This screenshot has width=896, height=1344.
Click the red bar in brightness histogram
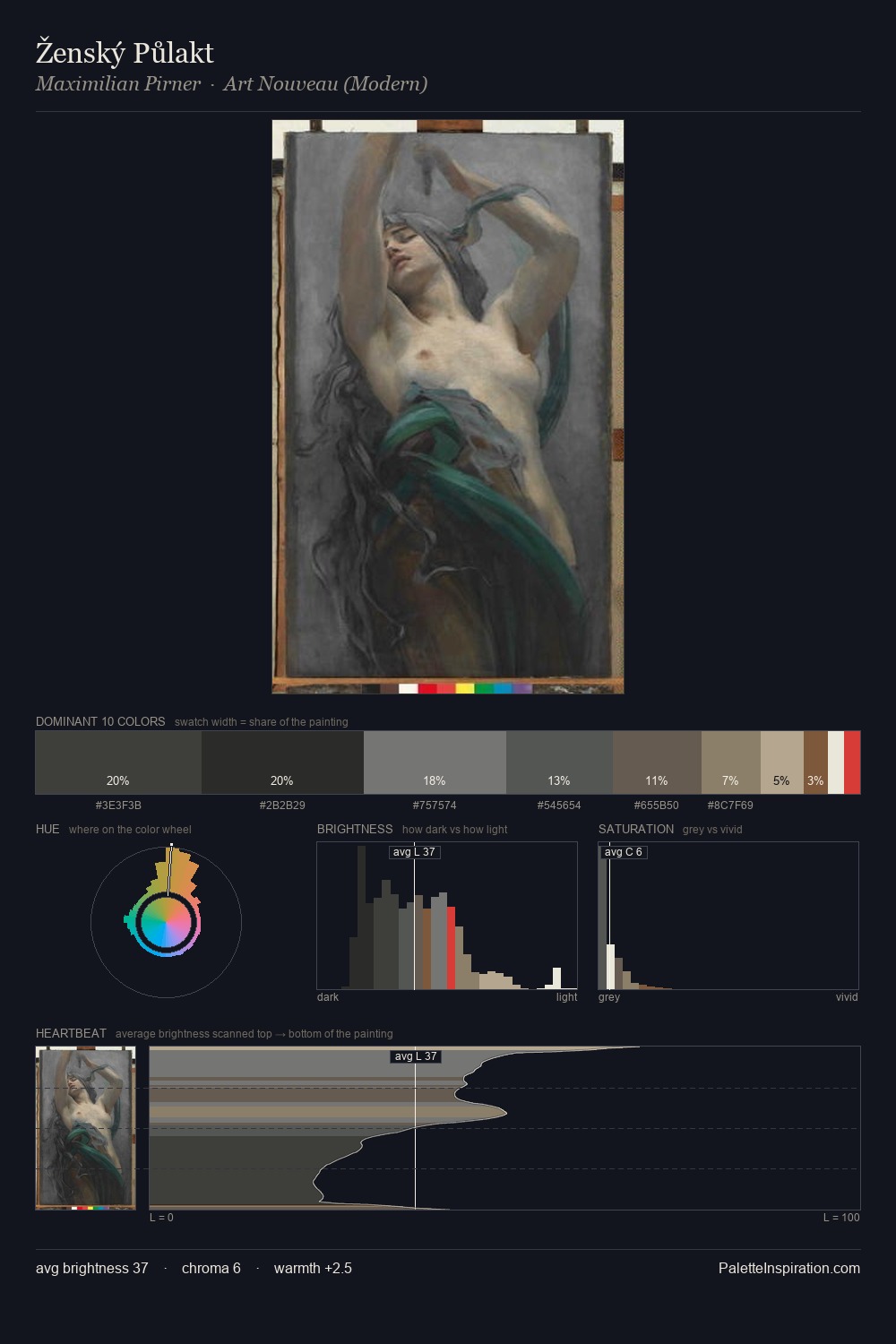(452, 948)
